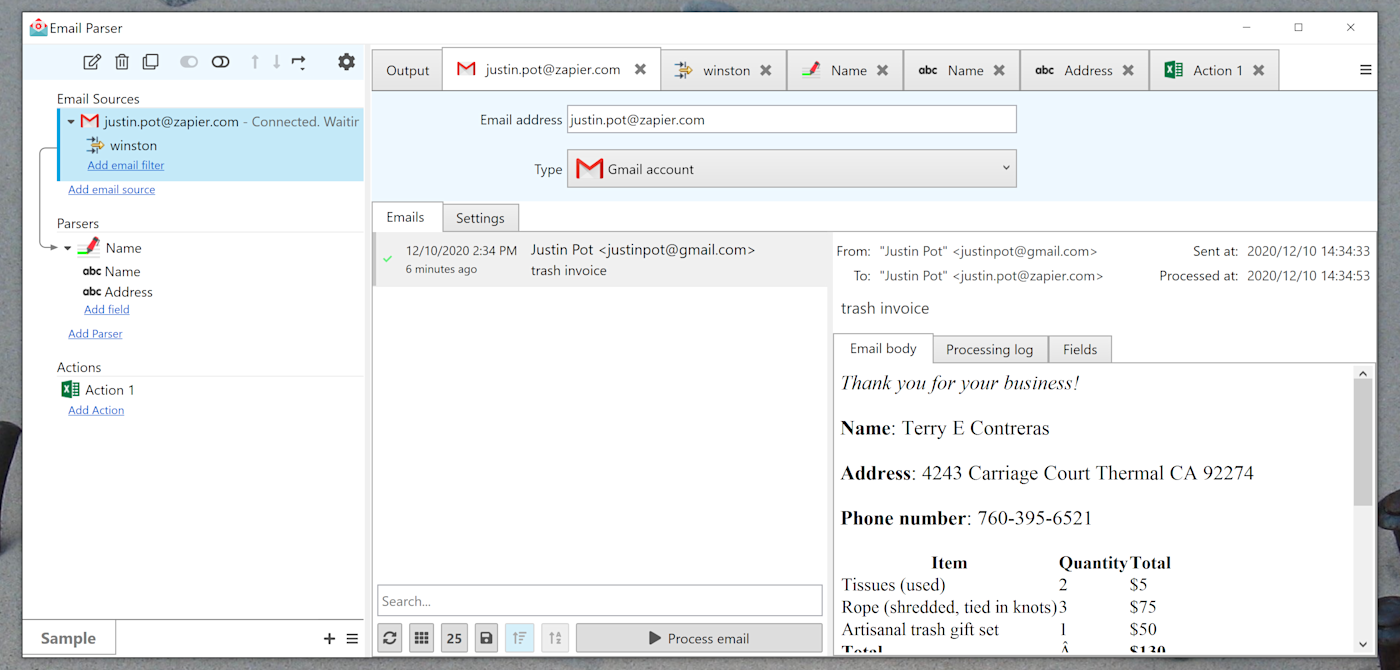The image size is (1400, 670).
Task: Switch to the Emails sub-tab
Action: coord(405,217)
